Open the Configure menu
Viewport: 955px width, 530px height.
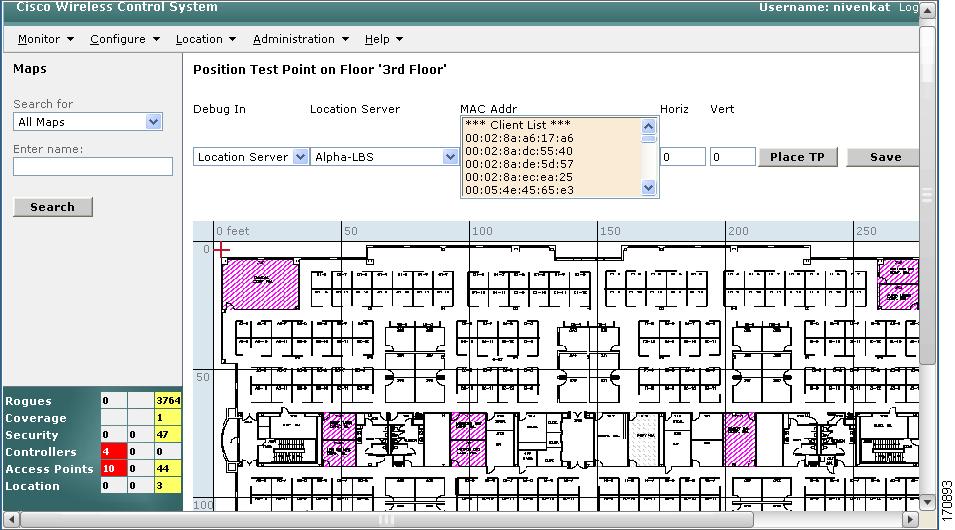click(x=124, y=39)
